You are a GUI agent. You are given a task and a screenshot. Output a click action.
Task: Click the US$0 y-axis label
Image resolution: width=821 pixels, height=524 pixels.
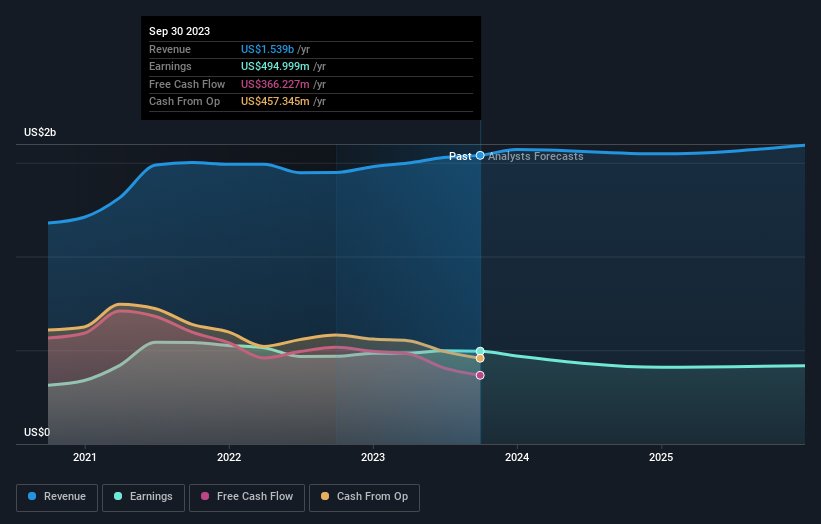pyautogui.click(x=37, y=432)
